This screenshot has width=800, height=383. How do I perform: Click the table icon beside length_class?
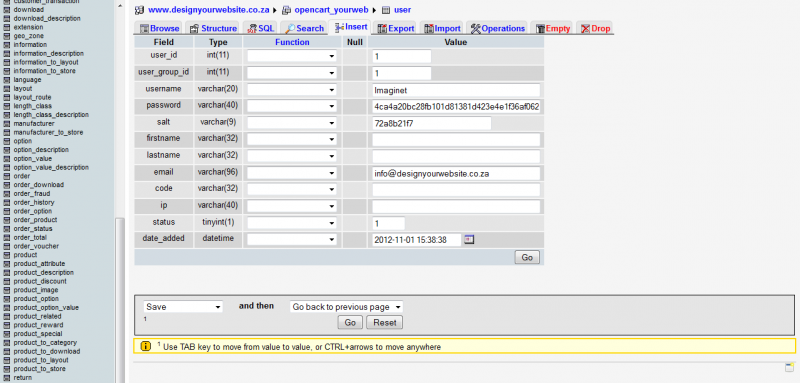click(x=7, y=106)
